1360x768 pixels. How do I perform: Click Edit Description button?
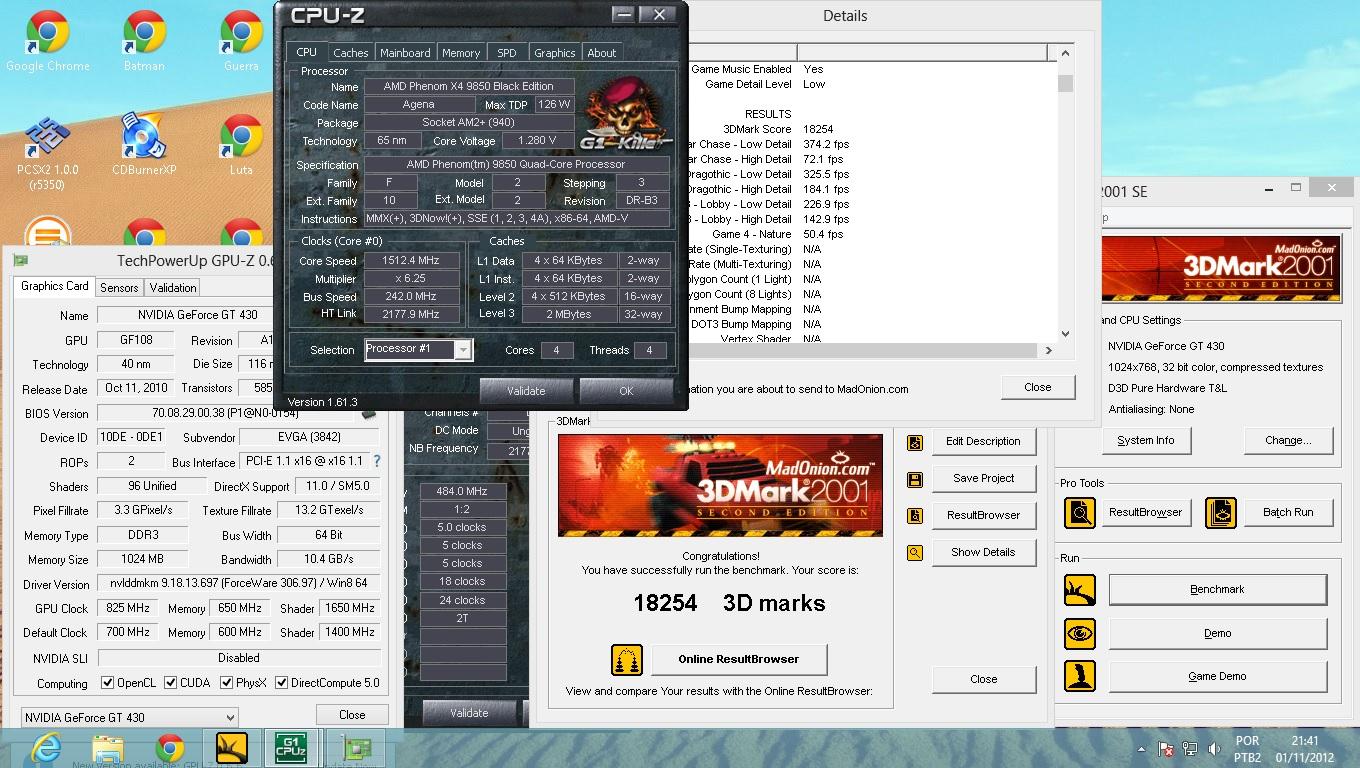[x=983, y=441]
